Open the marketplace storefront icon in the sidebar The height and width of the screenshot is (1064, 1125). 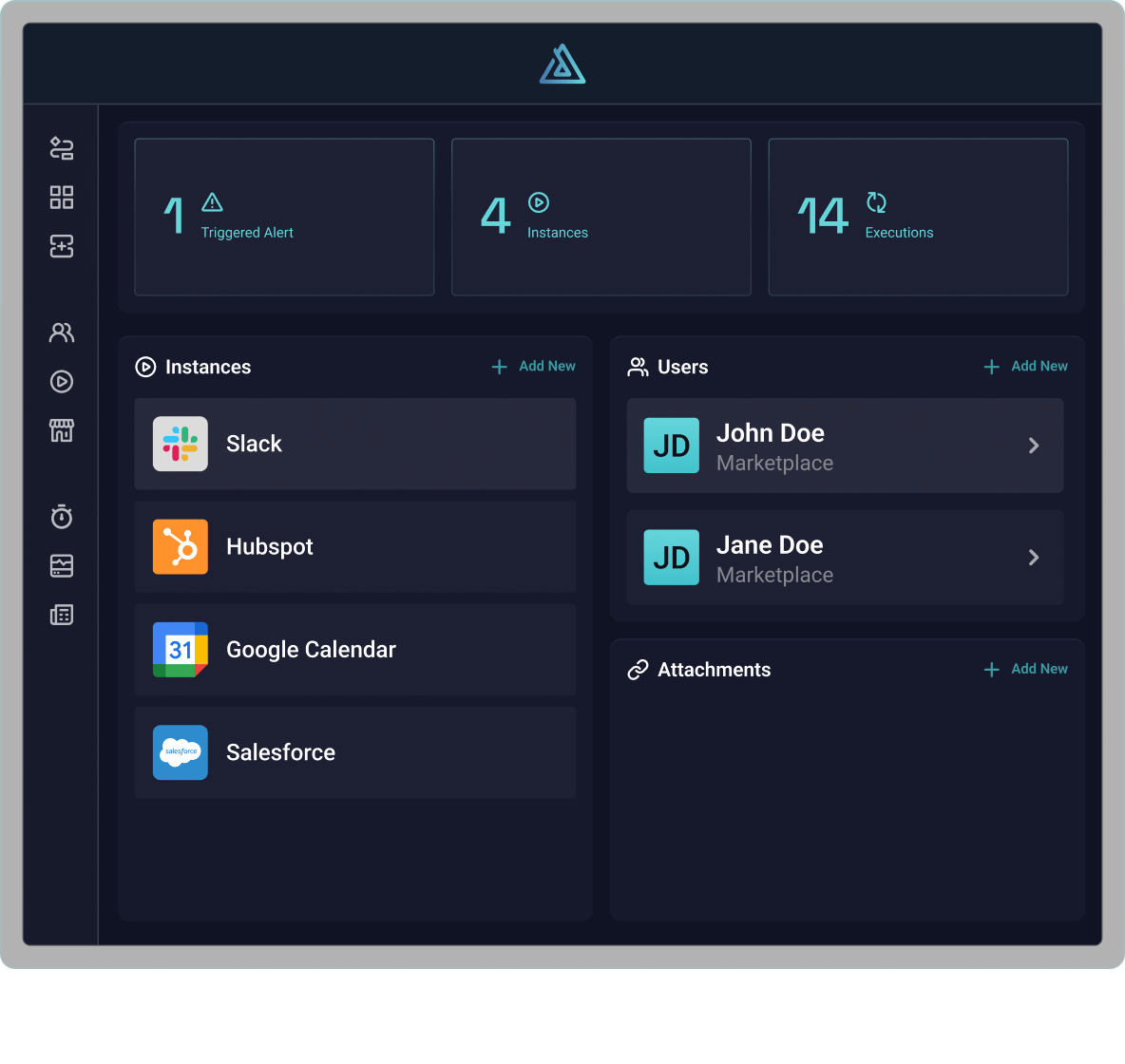(x=62, y=430)
